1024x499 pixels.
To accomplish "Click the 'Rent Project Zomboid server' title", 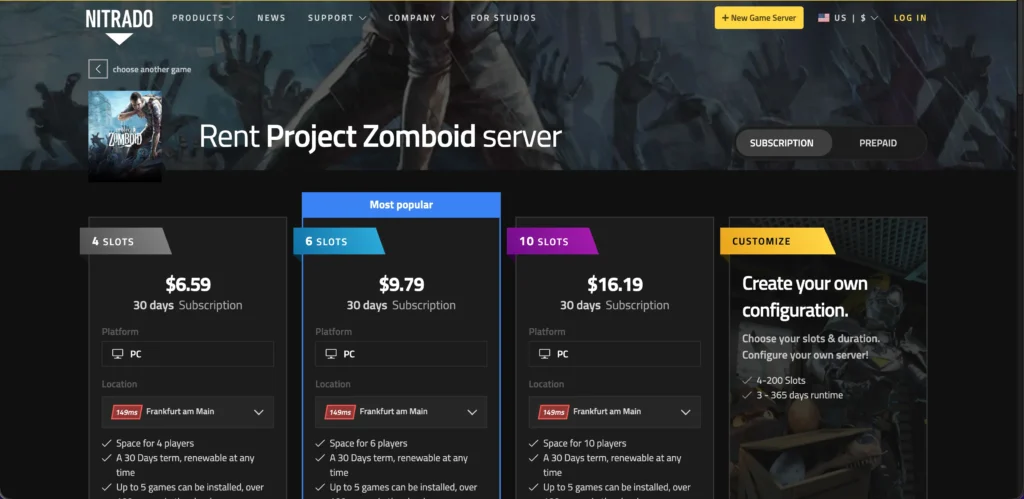I will pyautogui.click(x=380, y=138).
